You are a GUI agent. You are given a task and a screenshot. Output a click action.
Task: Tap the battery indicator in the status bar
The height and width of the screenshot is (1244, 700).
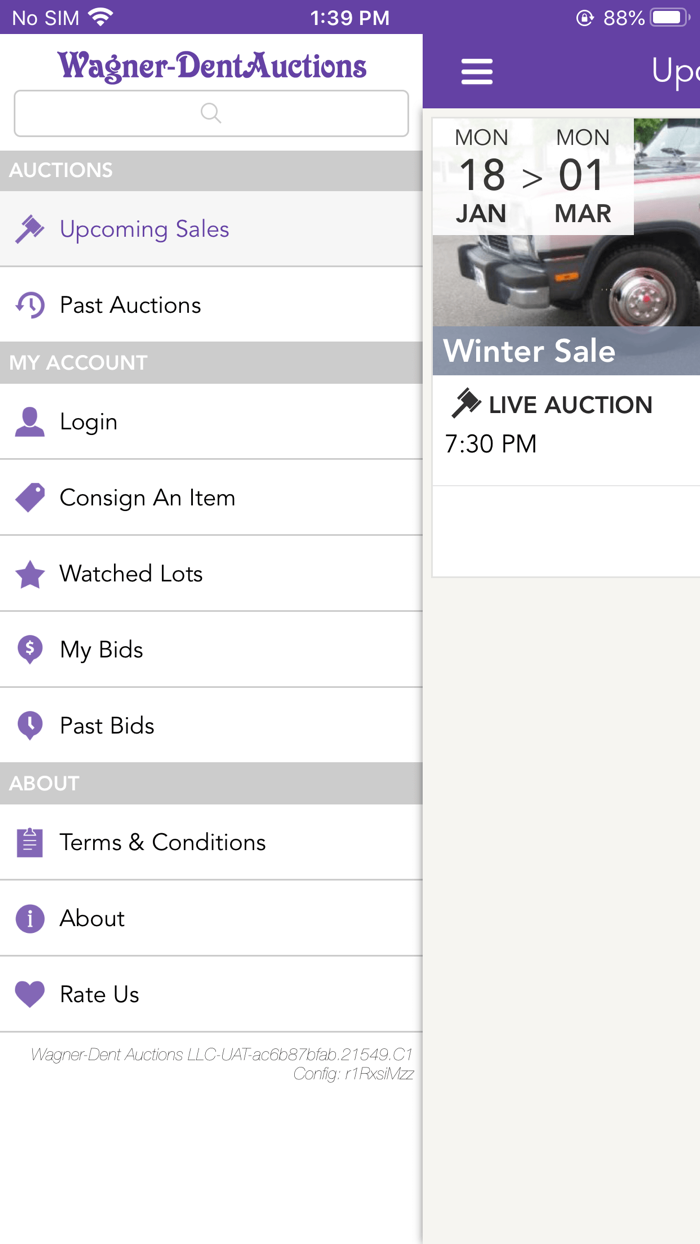tap(668, 16)
